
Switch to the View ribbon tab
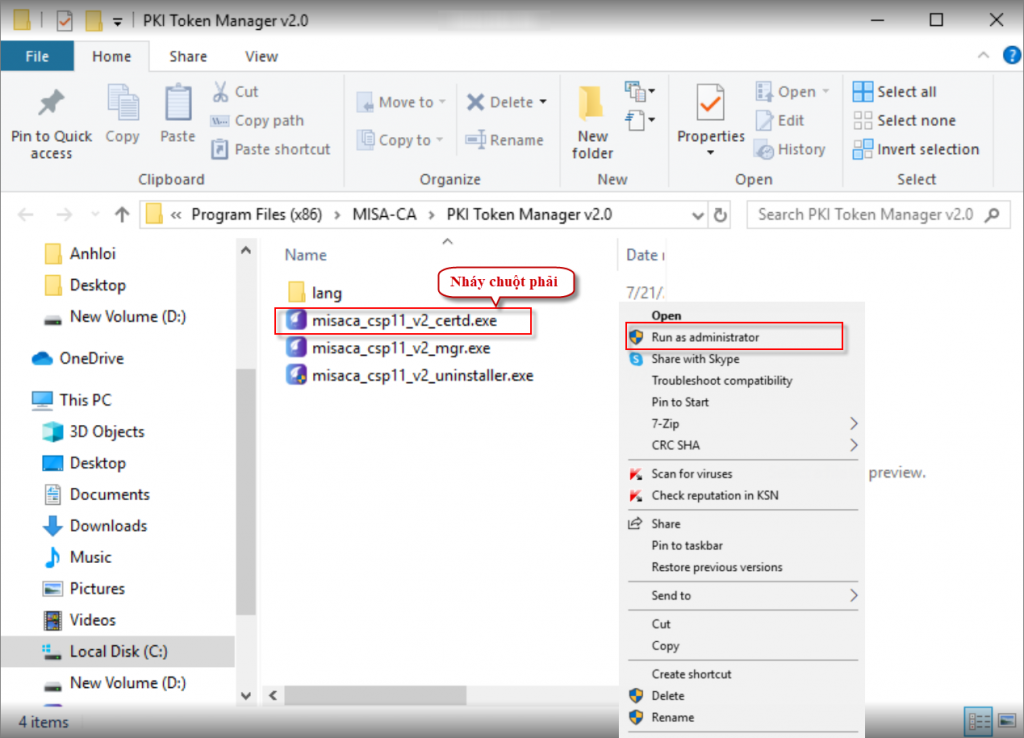[x=261, y=56]
